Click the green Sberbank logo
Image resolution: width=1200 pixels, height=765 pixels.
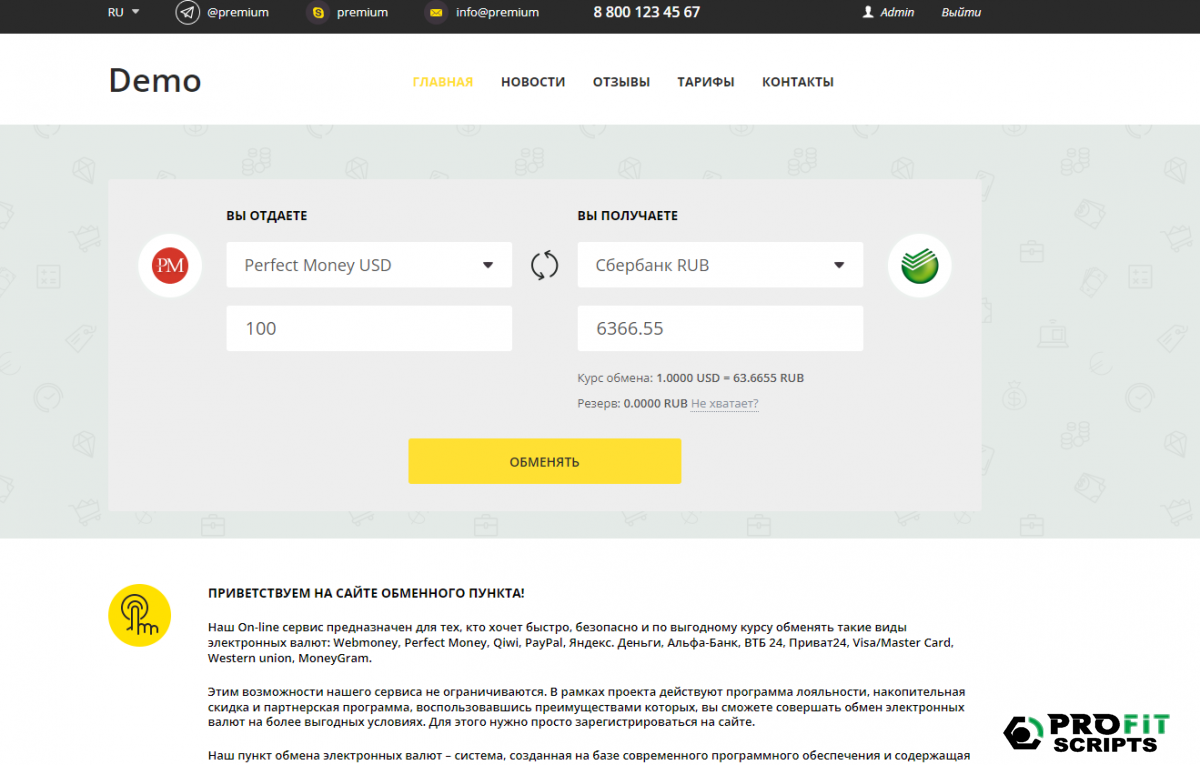919,265
